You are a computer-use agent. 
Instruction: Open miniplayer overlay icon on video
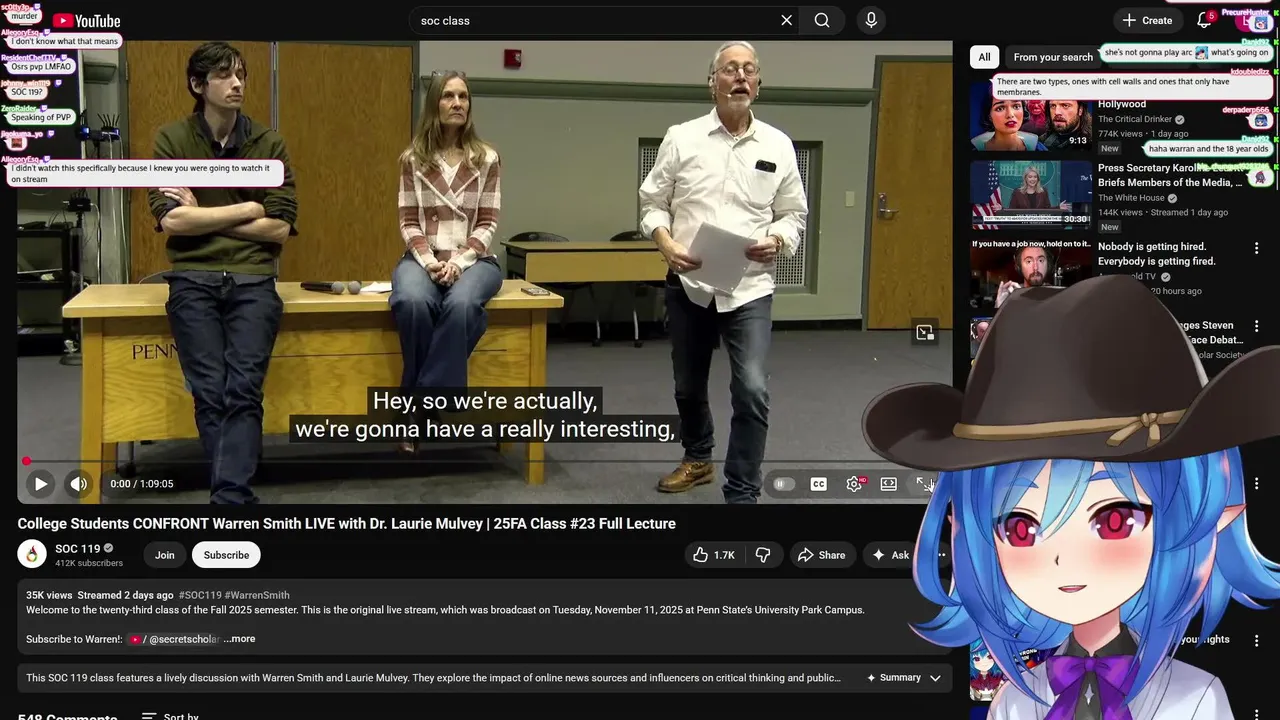[925, 332]
